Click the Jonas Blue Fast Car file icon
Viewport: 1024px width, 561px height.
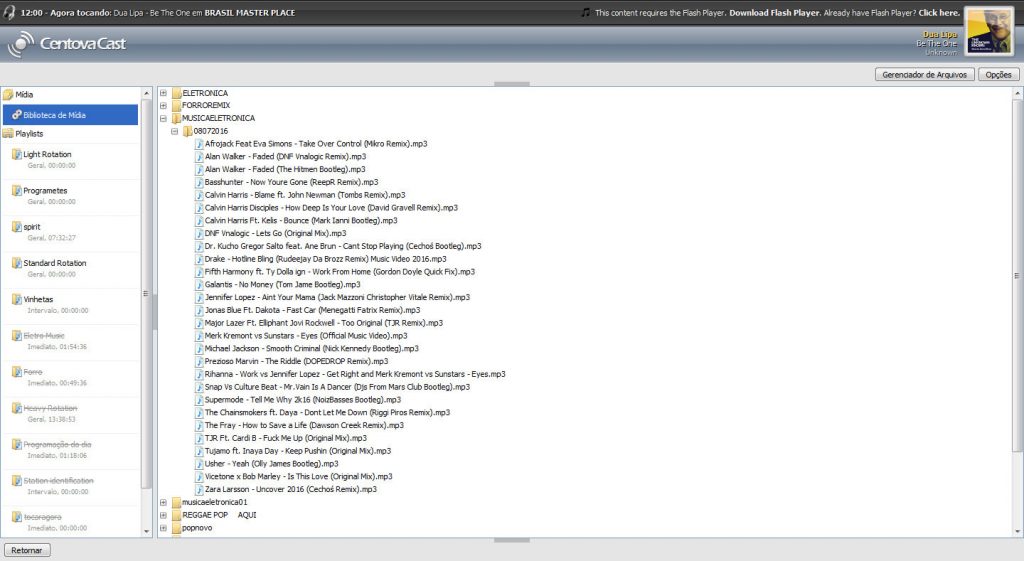[199, 310]
